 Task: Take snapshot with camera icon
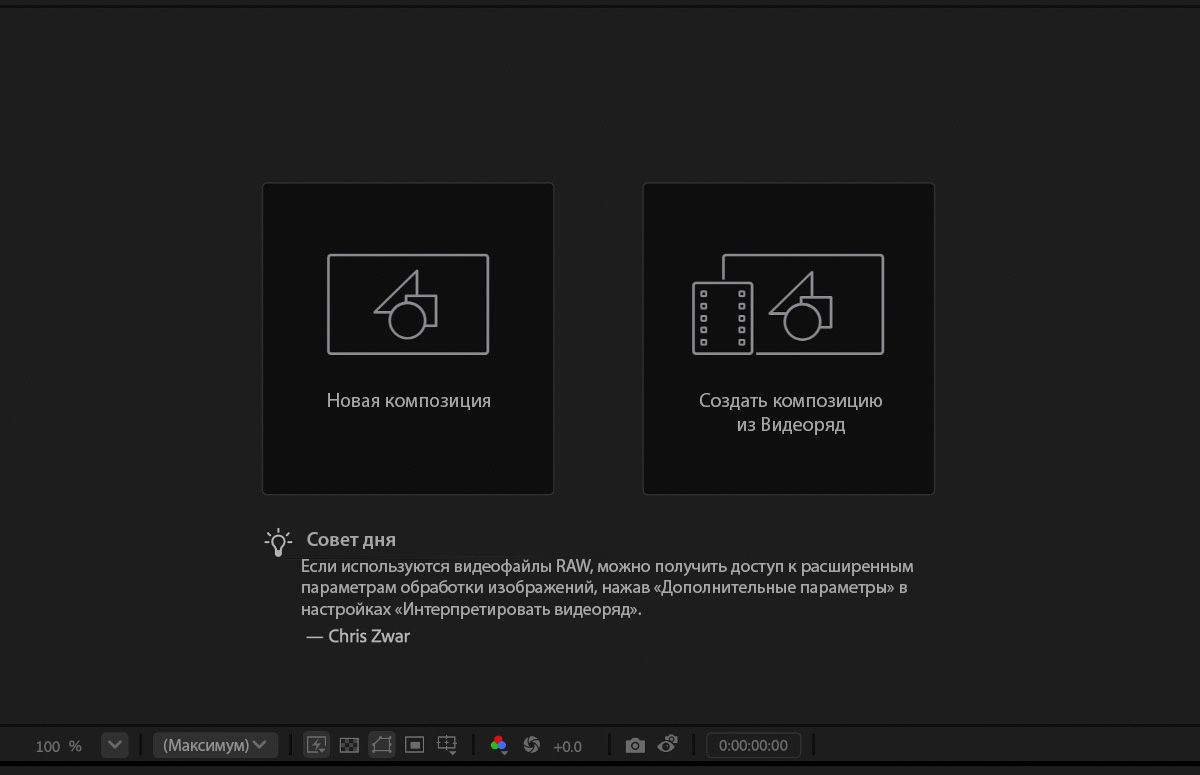tap(635, 745)
